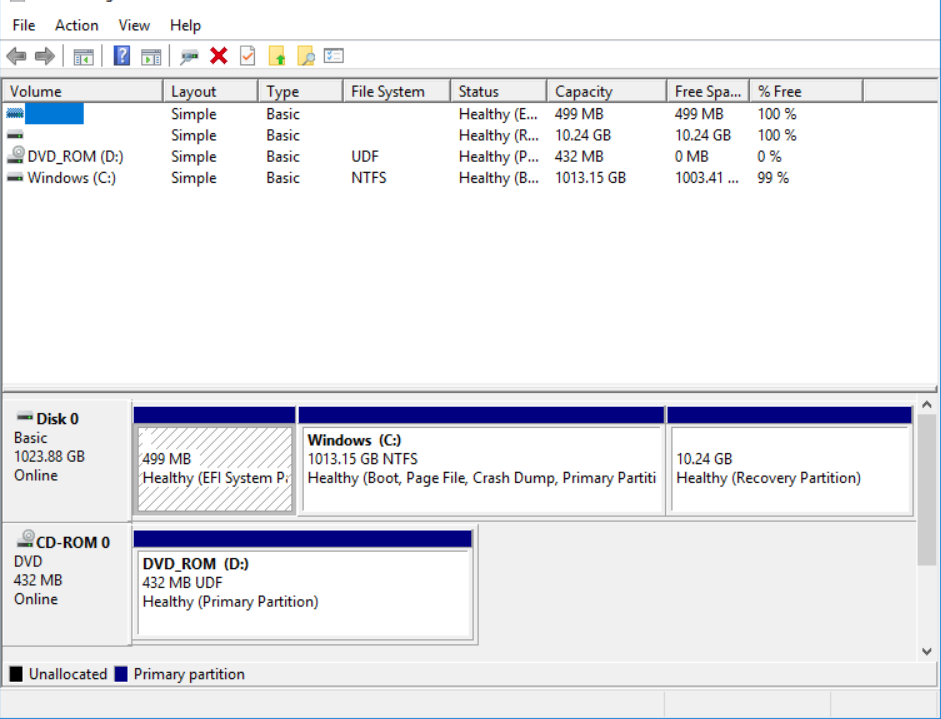Screen dimensions: 941x719
Task: Click the Properties checkmark page icon
Action: pos(247,56)
